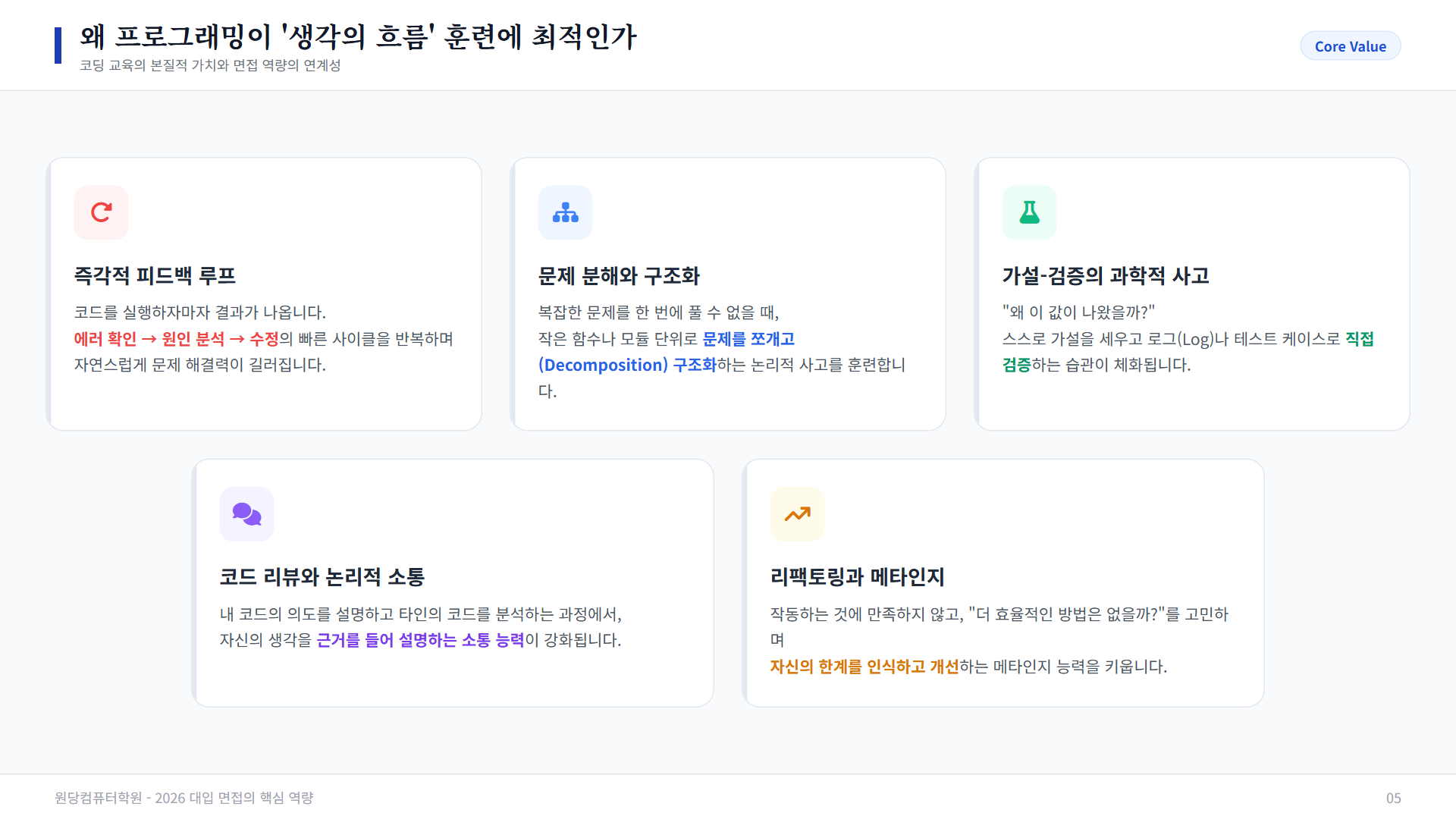This screenshot has height=819, width=1456.
Task: Click the blue vertical bar beside title
Action: tap(58, 45)
